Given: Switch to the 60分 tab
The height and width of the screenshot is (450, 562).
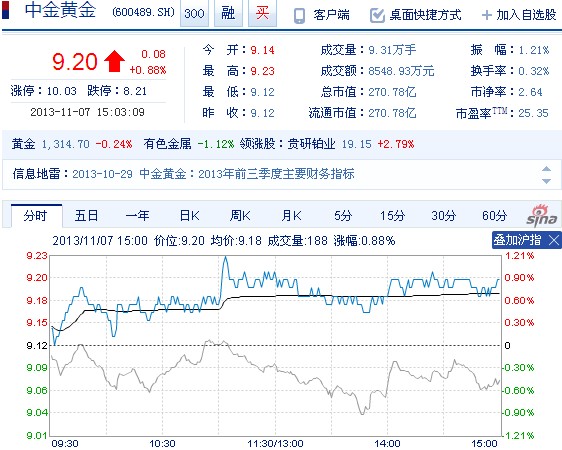Looking at the screenshot, I should pos(495,216).
